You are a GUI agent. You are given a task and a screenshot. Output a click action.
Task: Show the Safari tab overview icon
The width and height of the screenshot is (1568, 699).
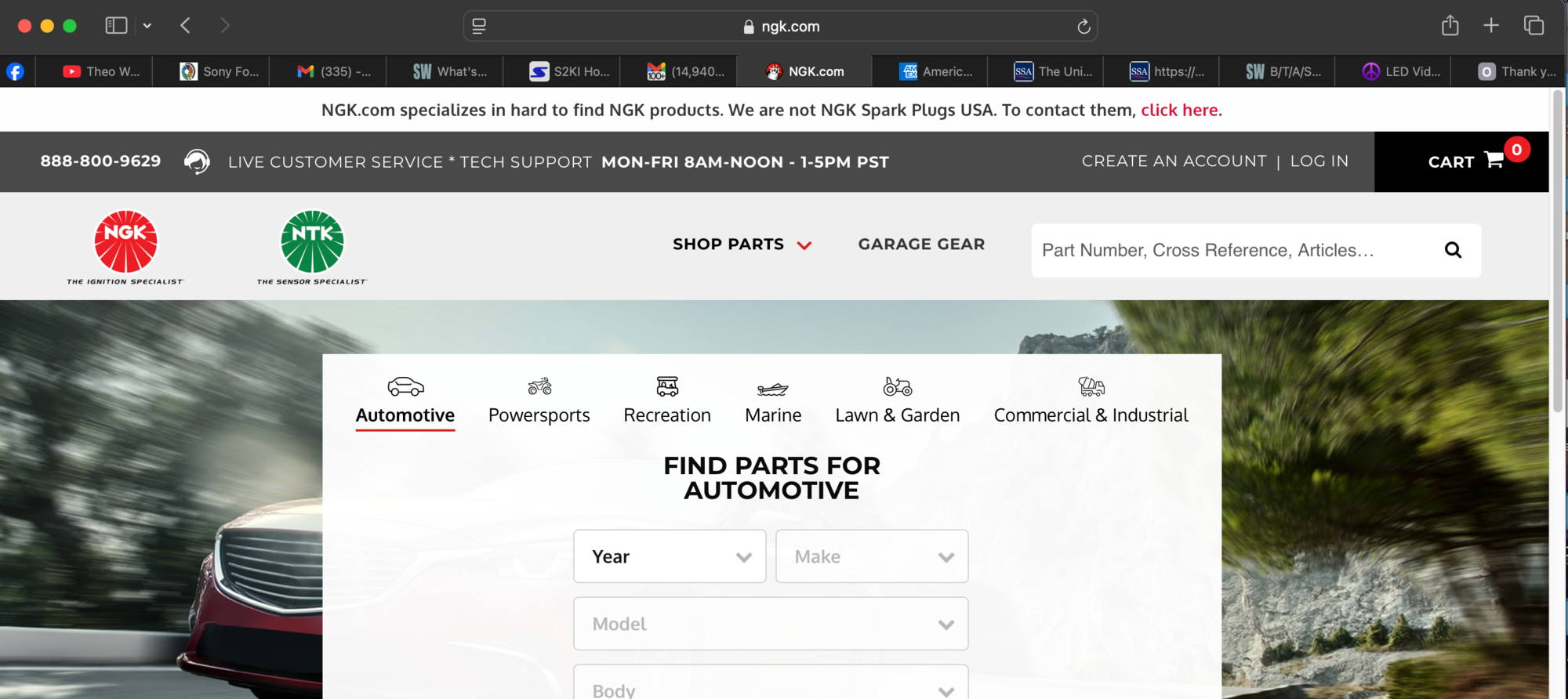pos(1534,26)
